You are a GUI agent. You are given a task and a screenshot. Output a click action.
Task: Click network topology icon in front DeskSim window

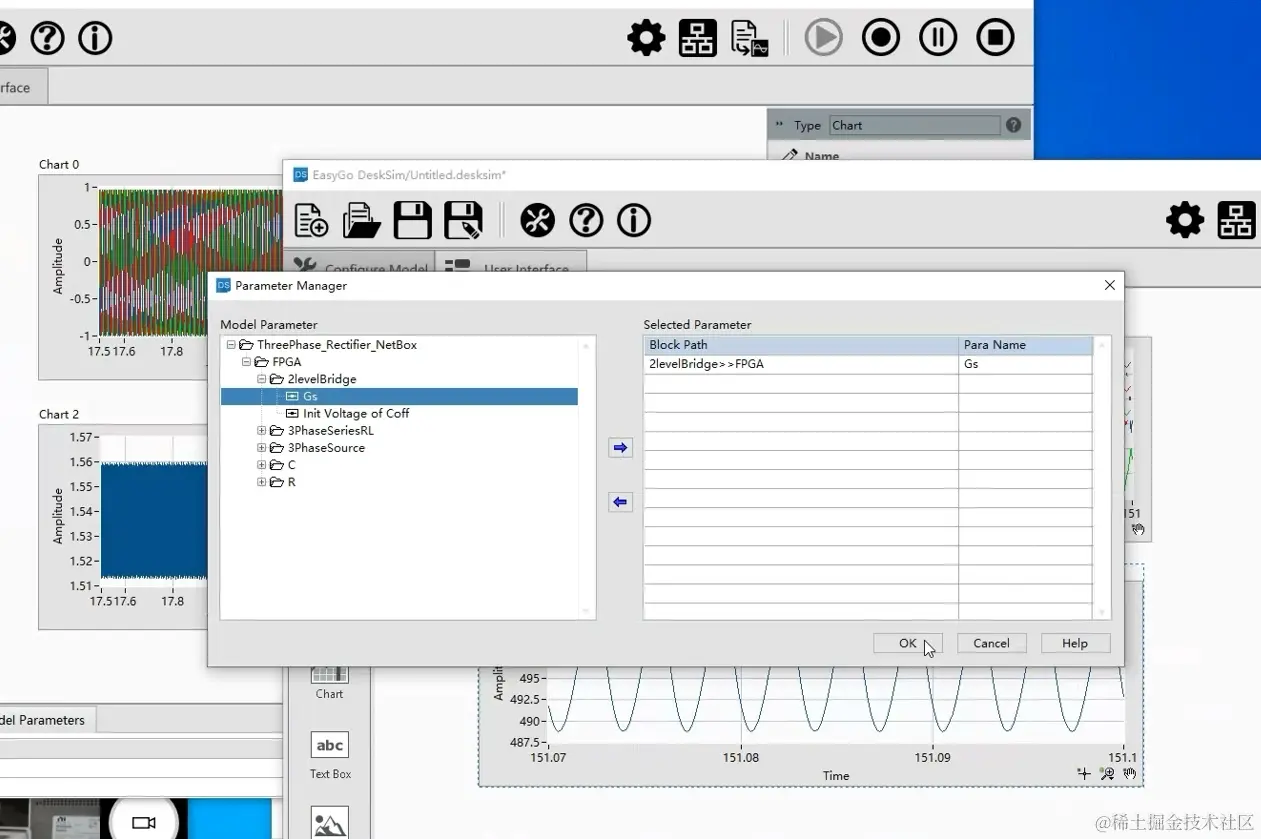pos(1236,220)
